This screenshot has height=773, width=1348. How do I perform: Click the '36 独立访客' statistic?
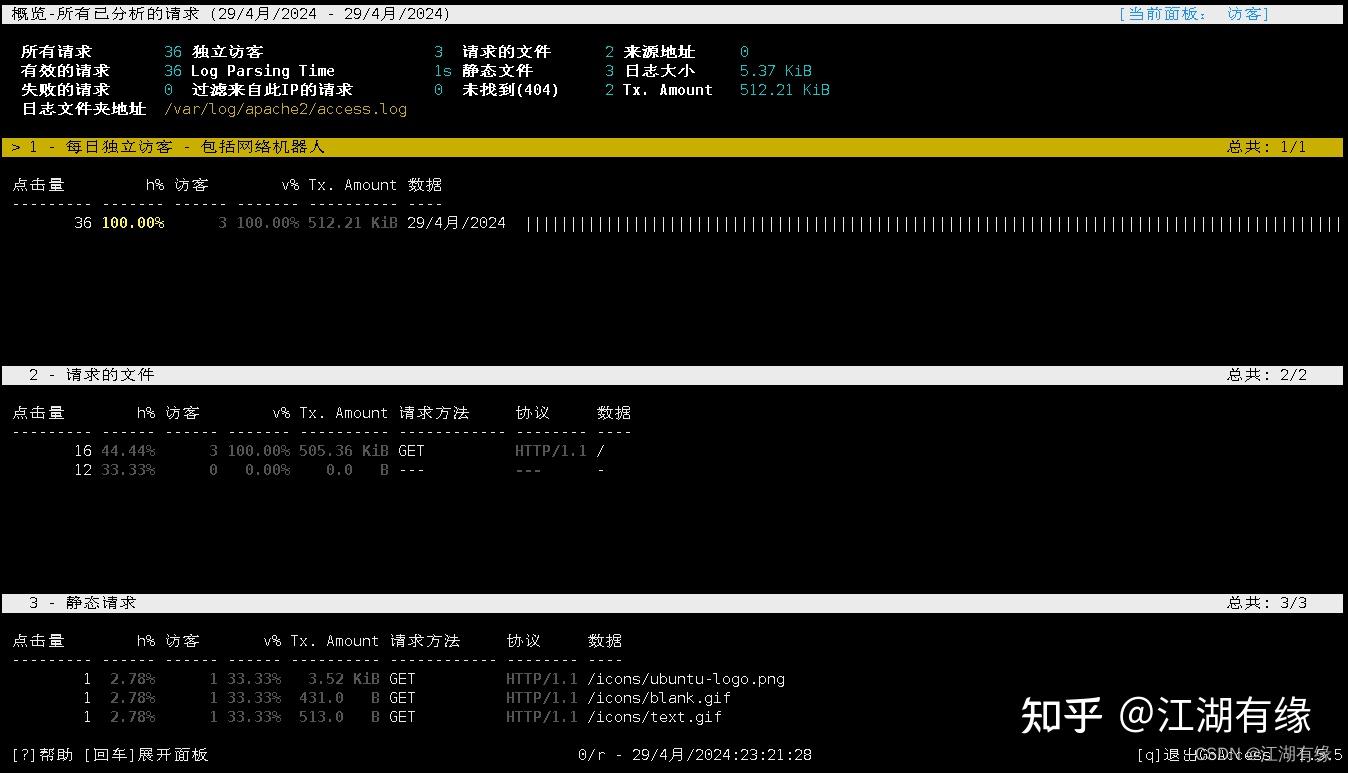[x=213, y=51]
